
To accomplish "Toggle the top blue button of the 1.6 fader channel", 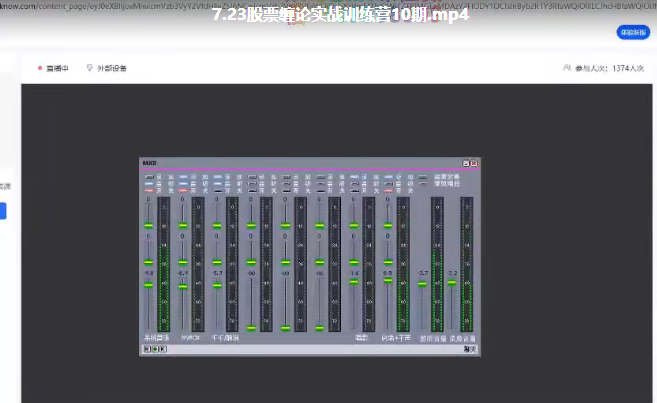I will click(x=354, y=177).
